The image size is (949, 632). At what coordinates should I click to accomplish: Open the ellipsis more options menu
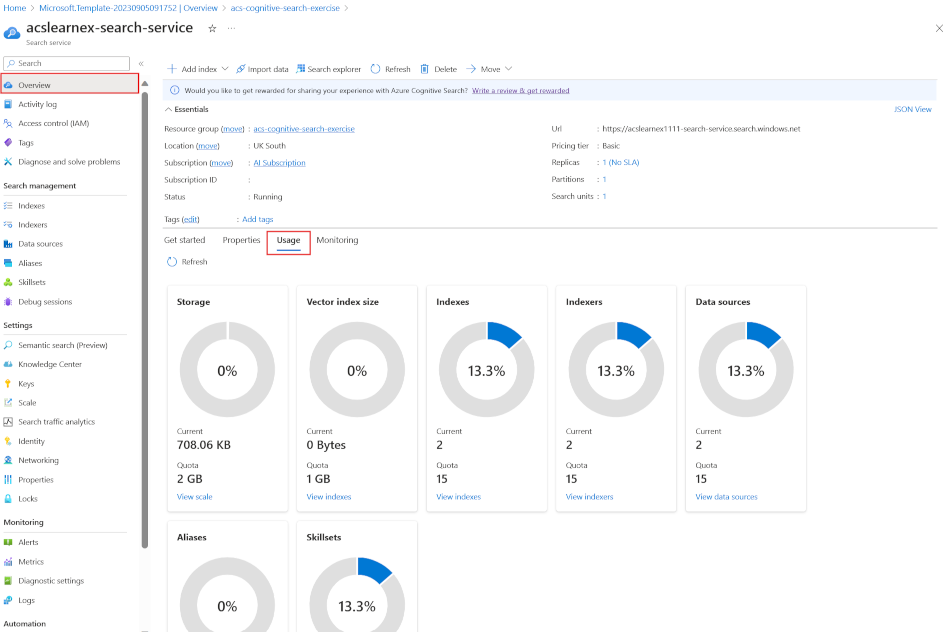coord(231,28)
